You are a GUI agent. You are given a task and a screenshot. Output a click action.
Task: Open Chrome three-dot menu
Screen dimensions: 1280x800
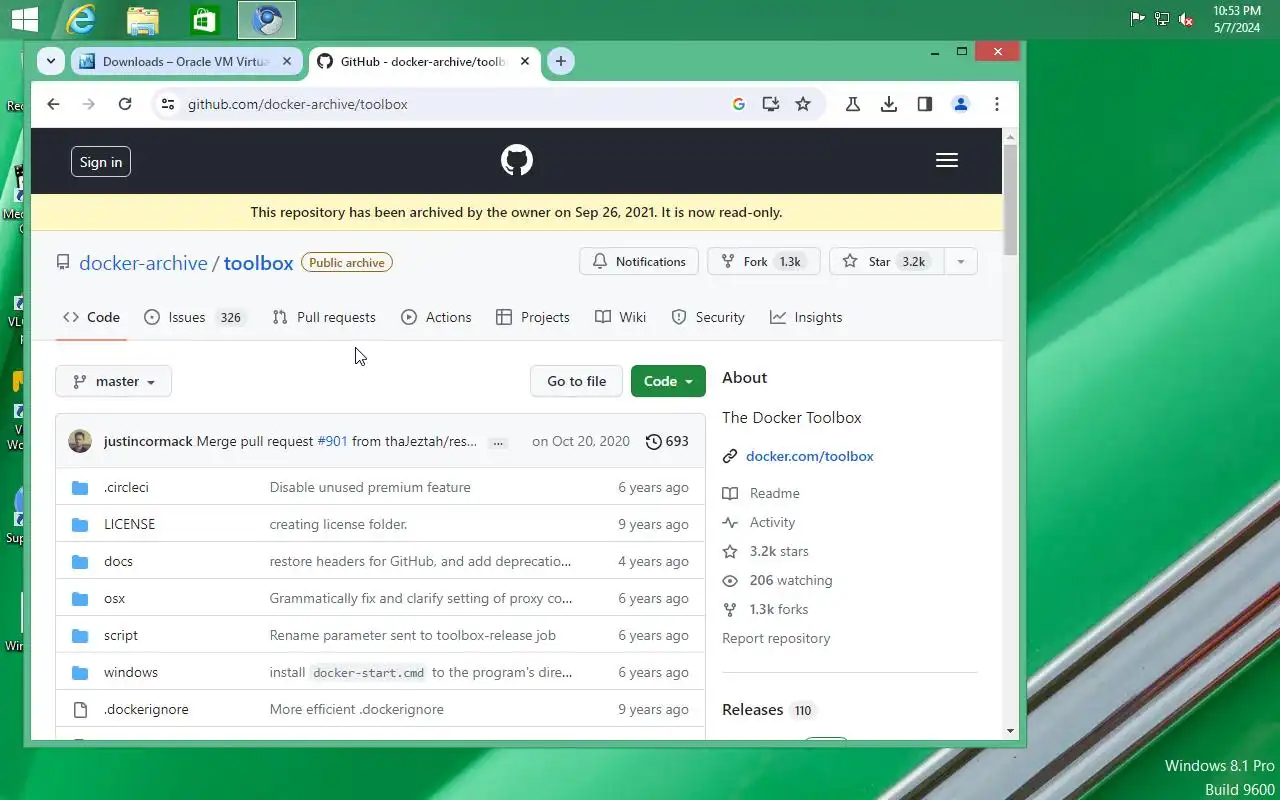click(997, 104)
